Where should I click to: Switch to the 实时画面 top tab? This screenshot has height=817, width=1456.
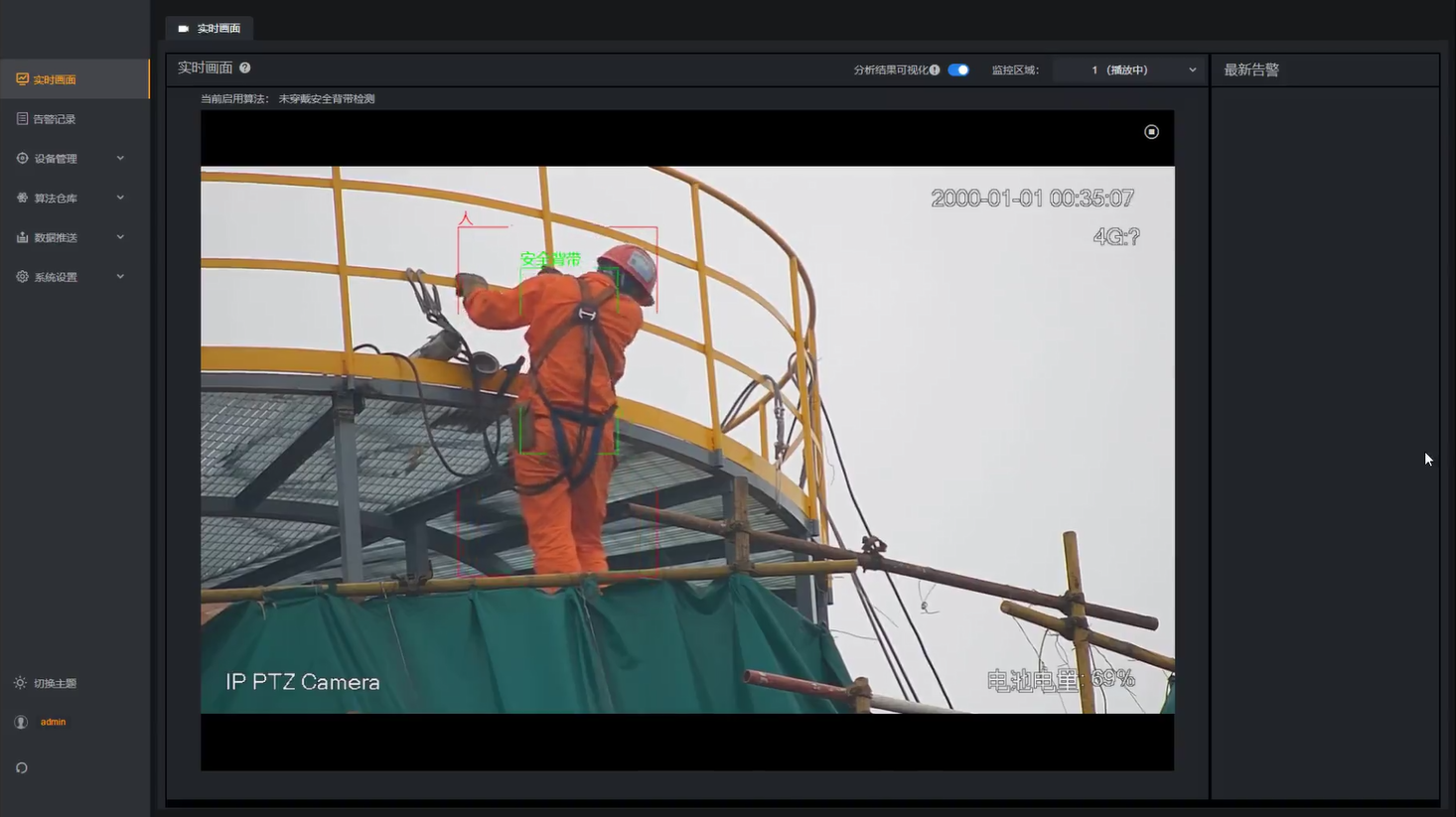pos(210,28)
